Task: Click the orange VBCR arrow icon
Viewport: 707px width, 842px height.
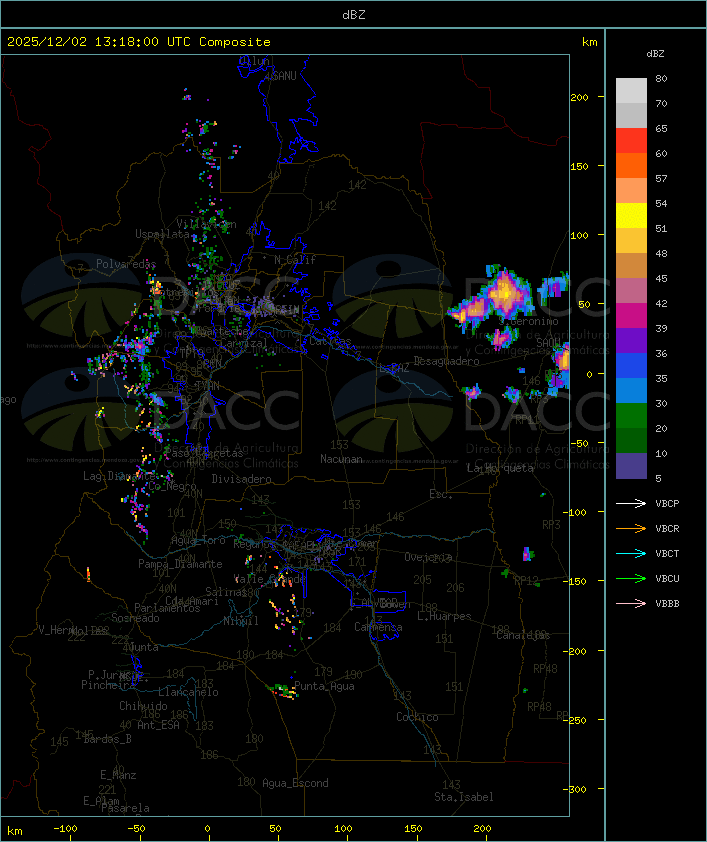Action: coord(631,528)
